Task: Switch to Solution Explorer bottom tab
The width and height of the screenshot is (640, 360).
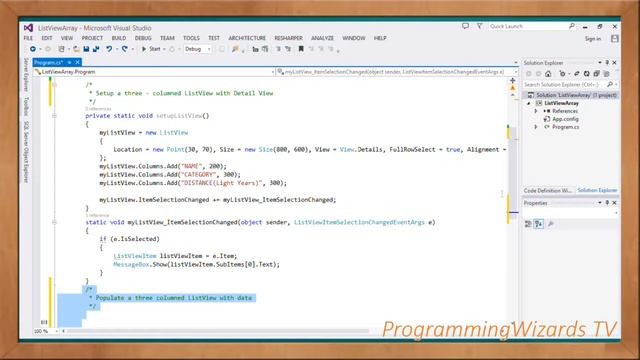Action: pos(597,191)
